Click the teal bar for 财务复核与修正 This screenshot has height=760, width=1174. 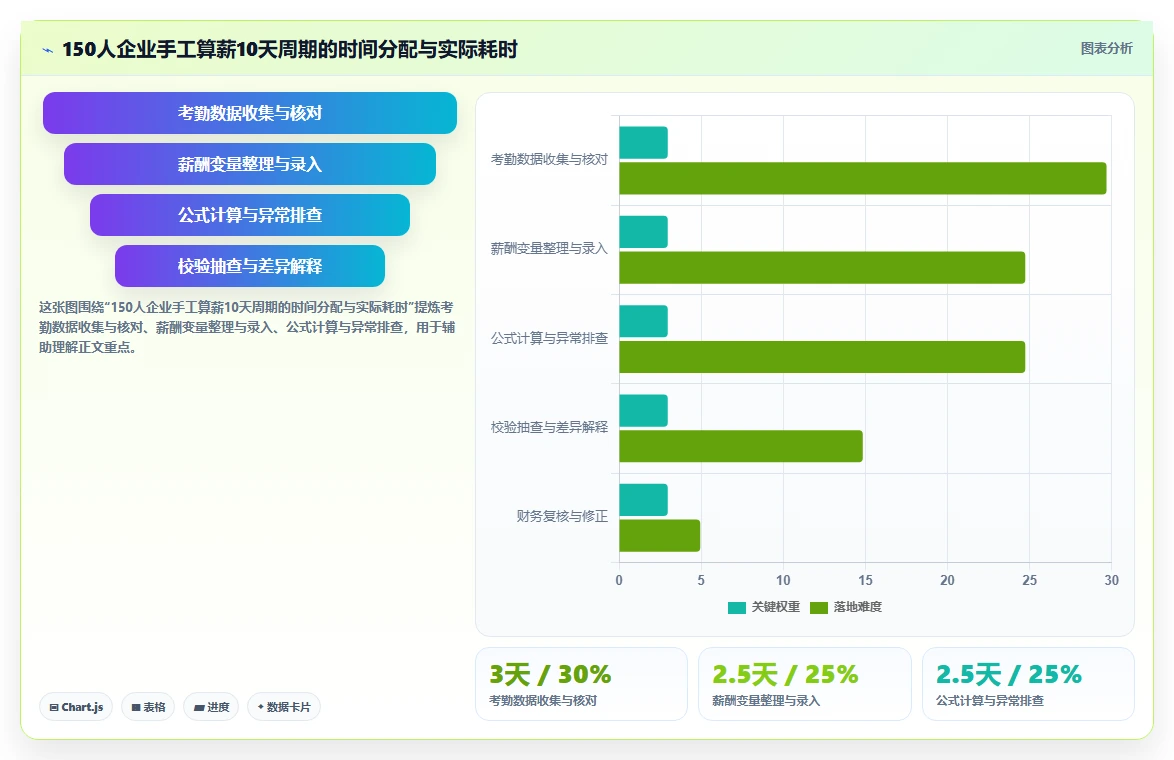pyautogui.click(x=643, y=500)
